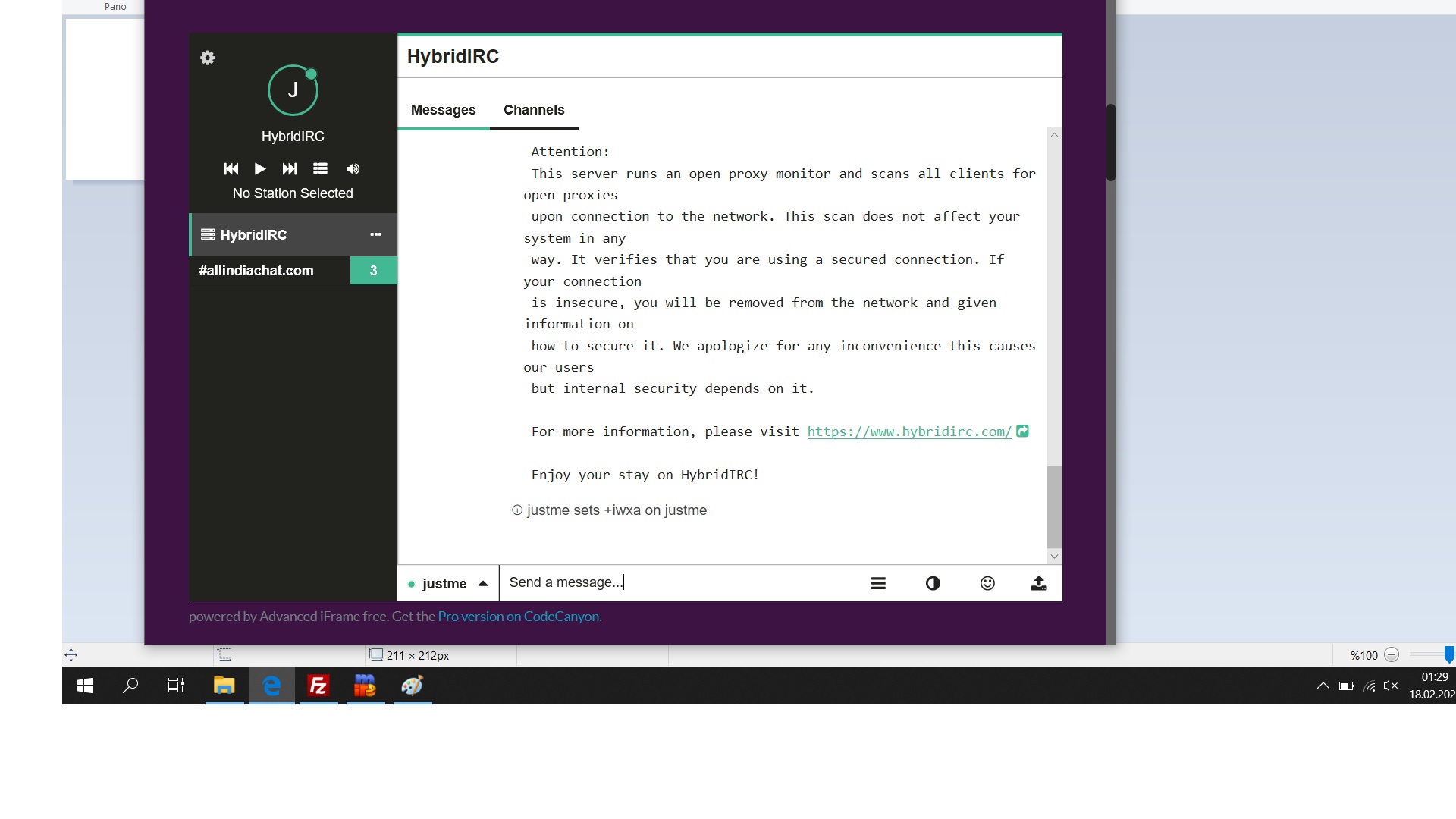This screenshot has width=1456, height=819.
Task: Open the colorful blocks app on the taskbar
Action: (366, 686)
